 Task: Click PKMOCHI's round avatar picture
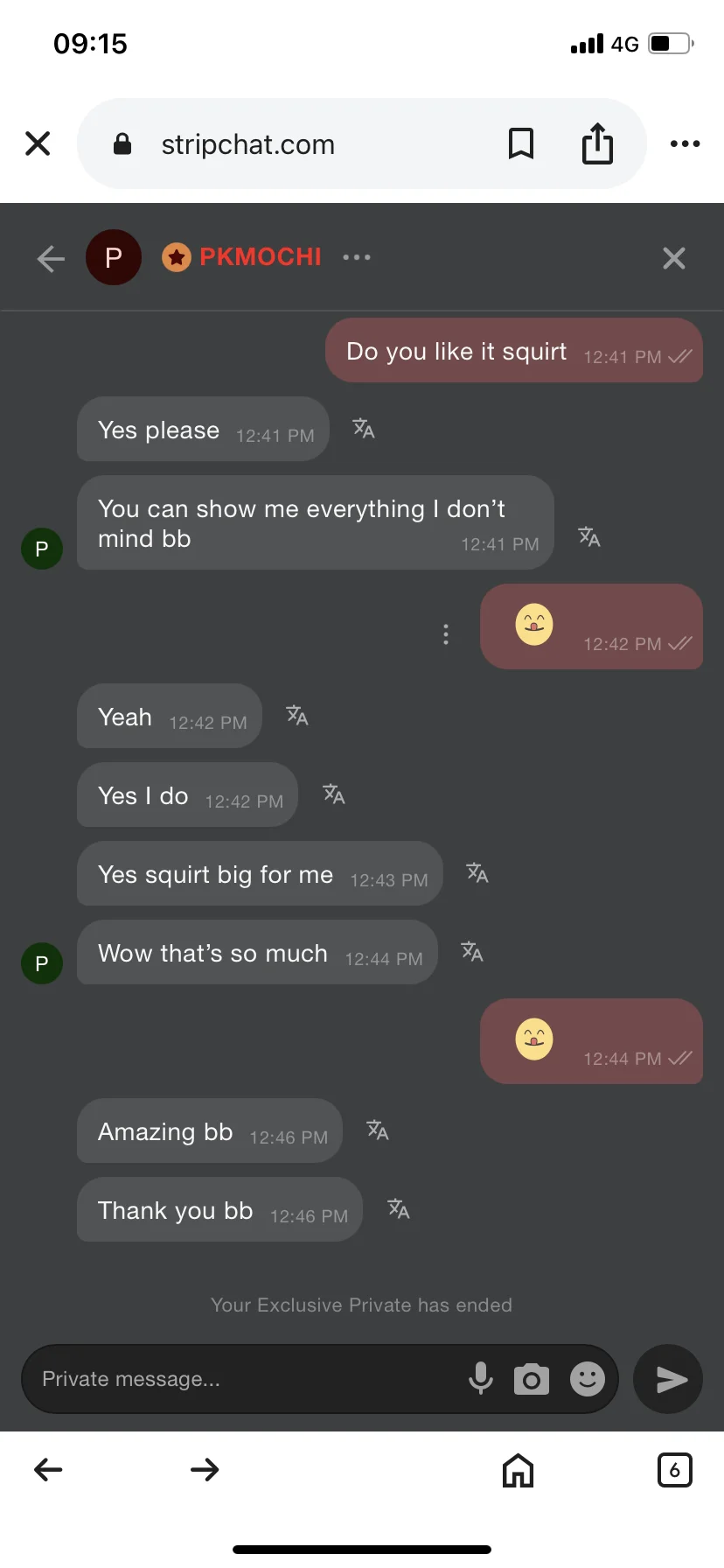point(114,257)
